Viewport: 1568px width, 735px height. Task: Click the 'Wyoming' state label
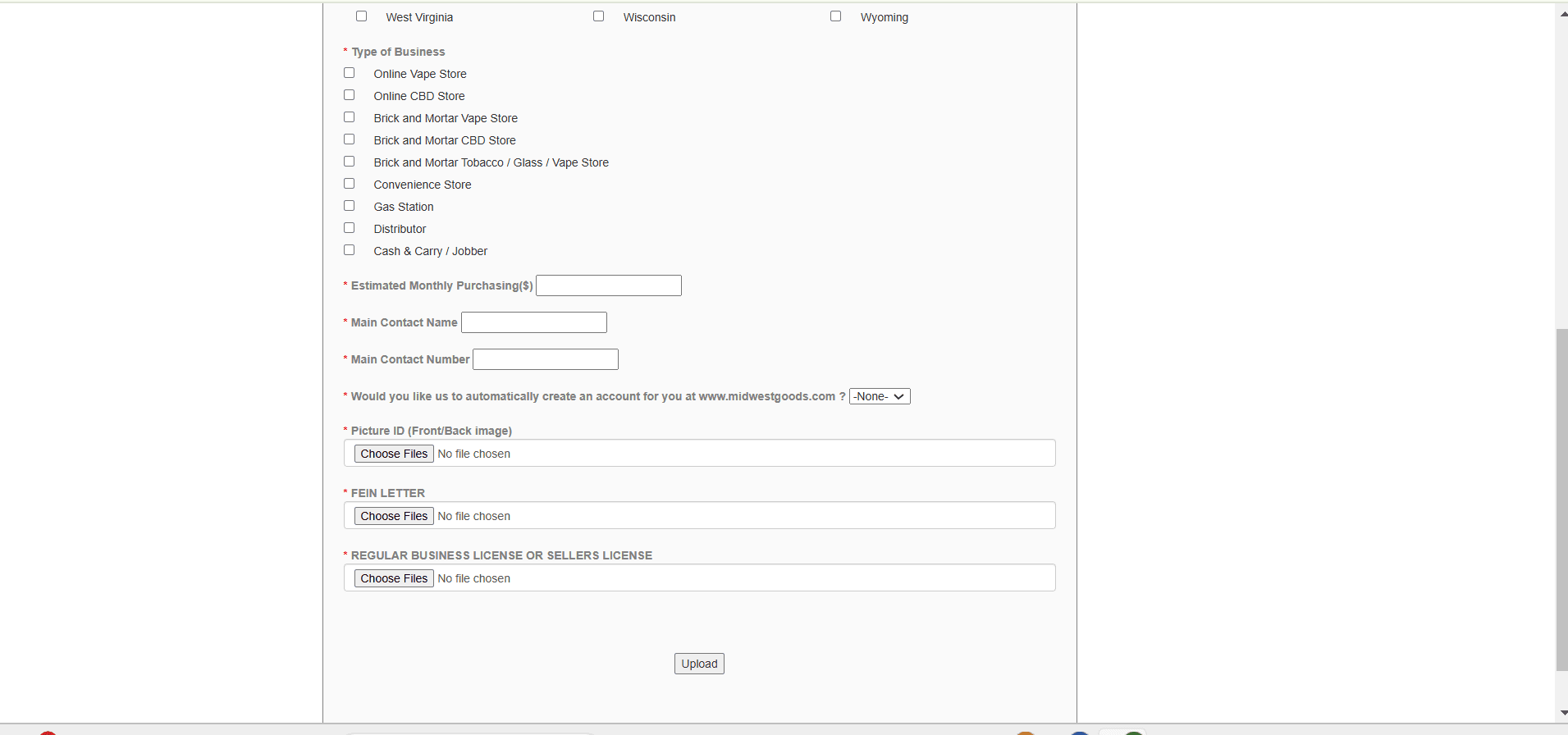pyautogui.click(x=885, y=17)
